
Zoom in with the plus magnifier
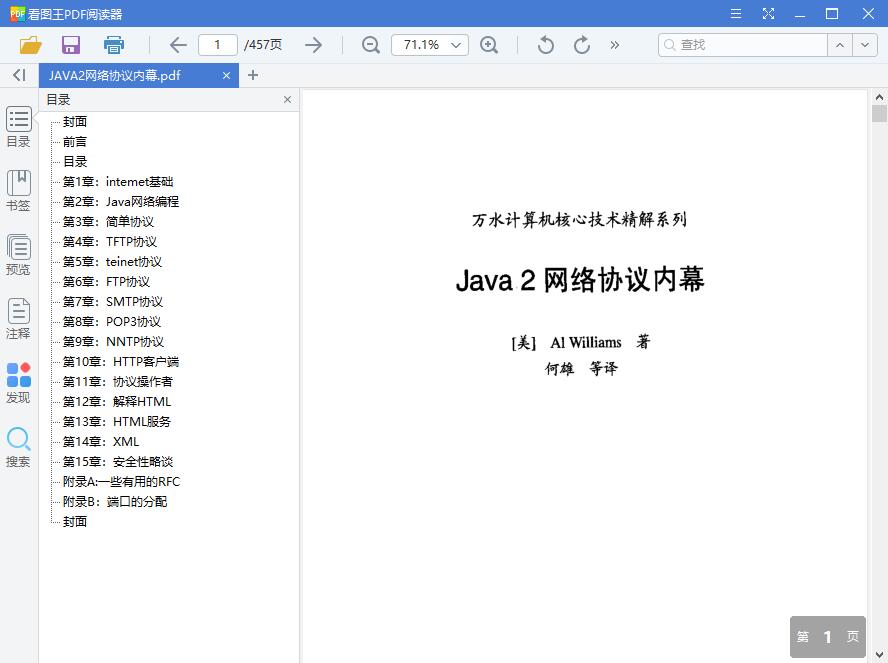tap(489, 45)
